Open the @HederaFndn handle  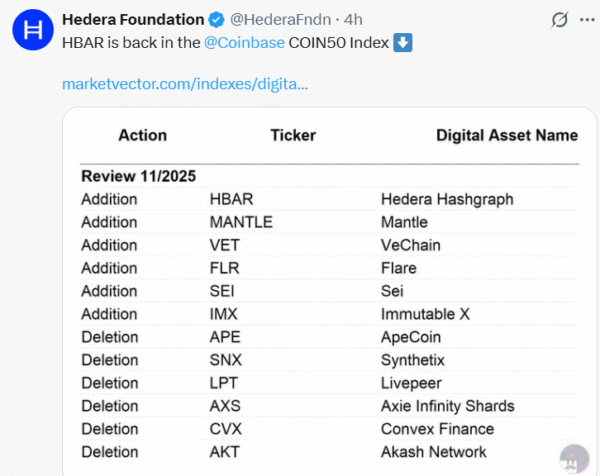(x=284, y=19)
